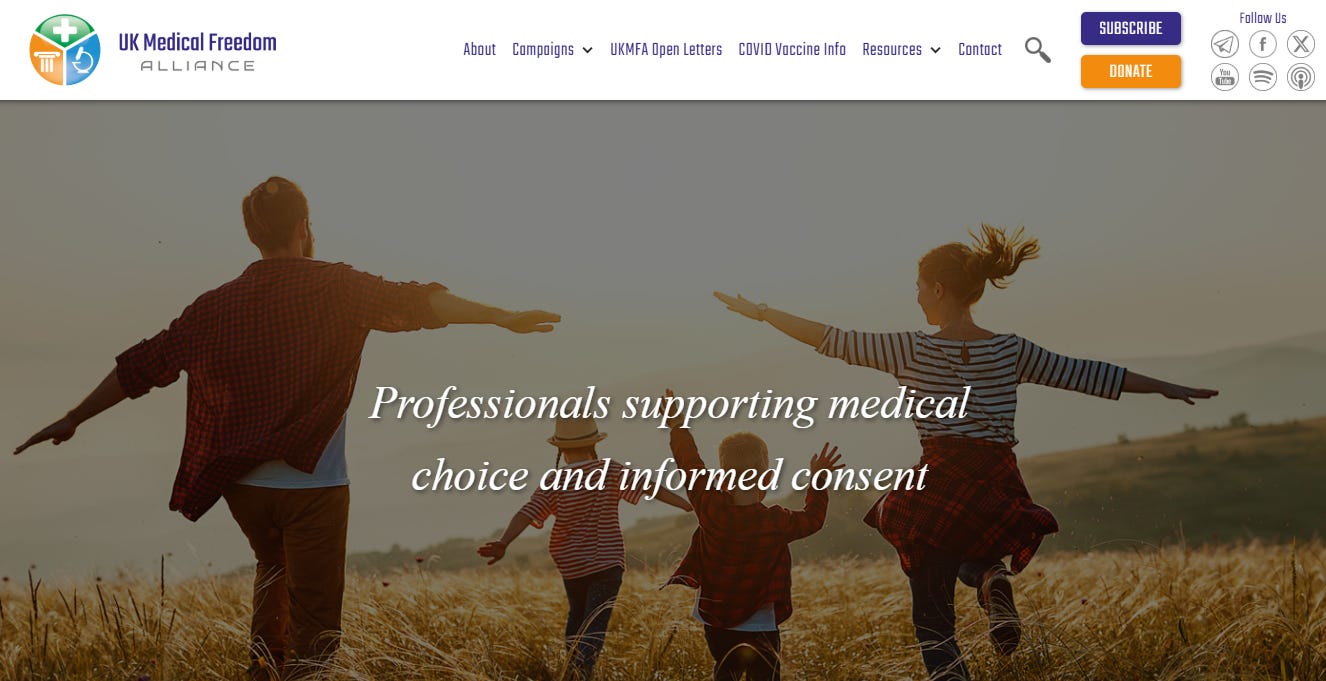Click the UK Medical Freedom Alliance title text
The height and width of the screenshot is (681, 1326).
[x=197, y=52]
